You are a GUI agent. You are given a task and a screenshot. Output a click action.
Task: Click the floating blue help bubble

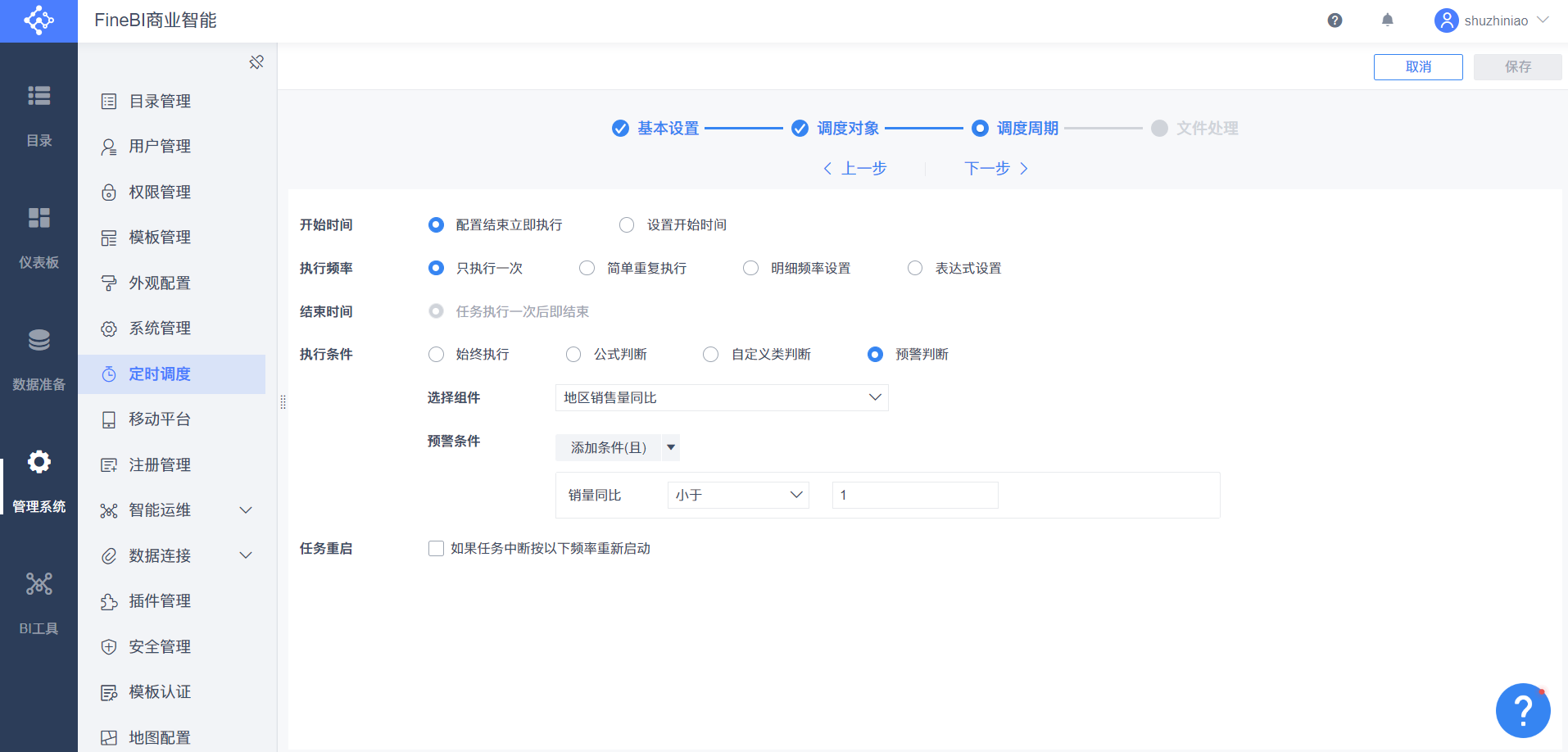point(1523,710)
